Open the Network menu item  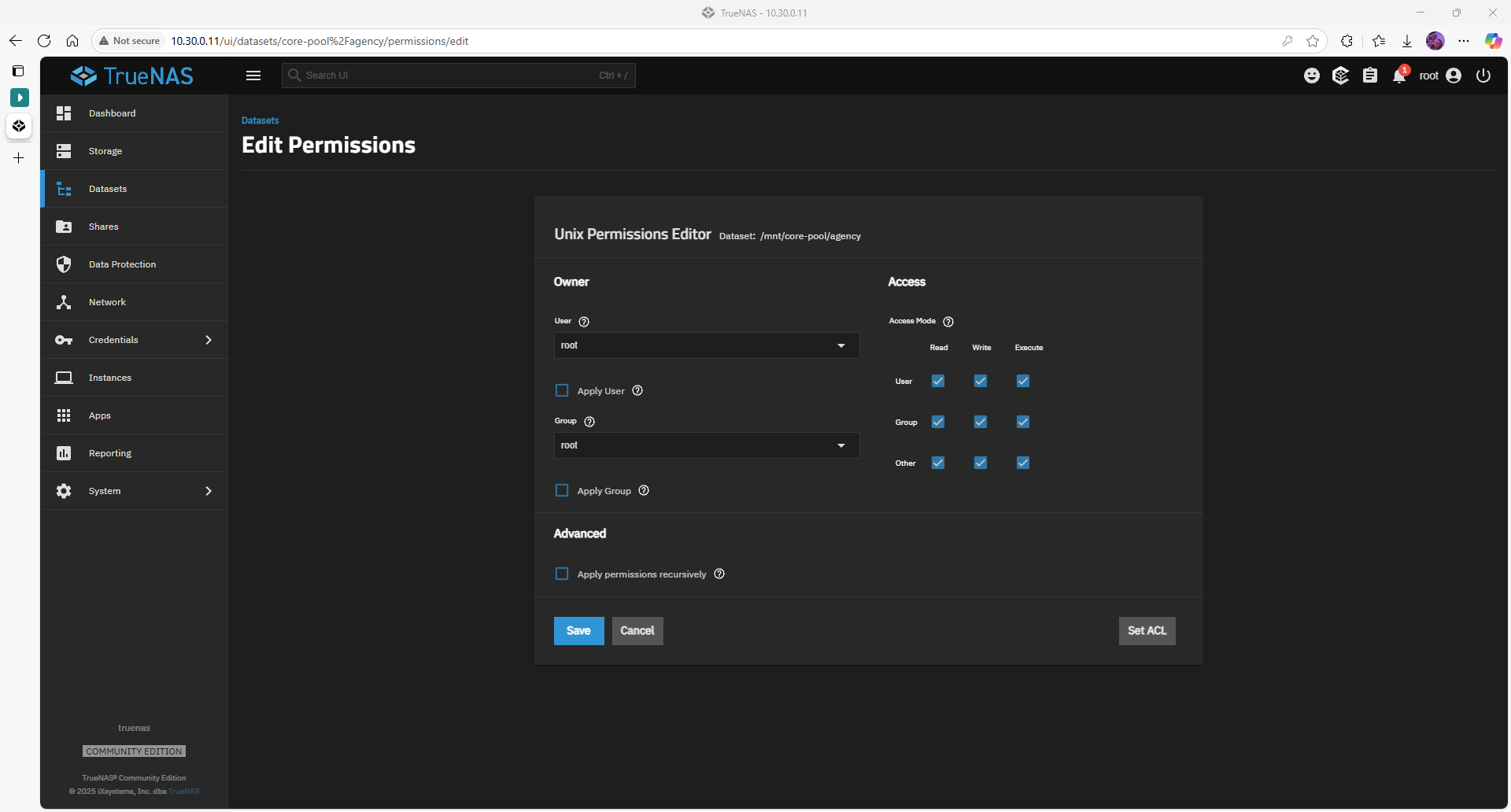[135, 302]
